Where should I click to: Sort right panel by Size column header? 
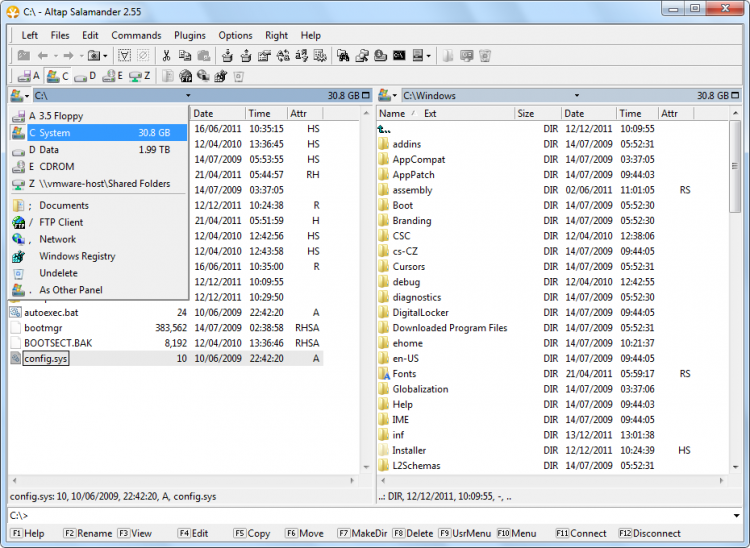click(538, 114)
